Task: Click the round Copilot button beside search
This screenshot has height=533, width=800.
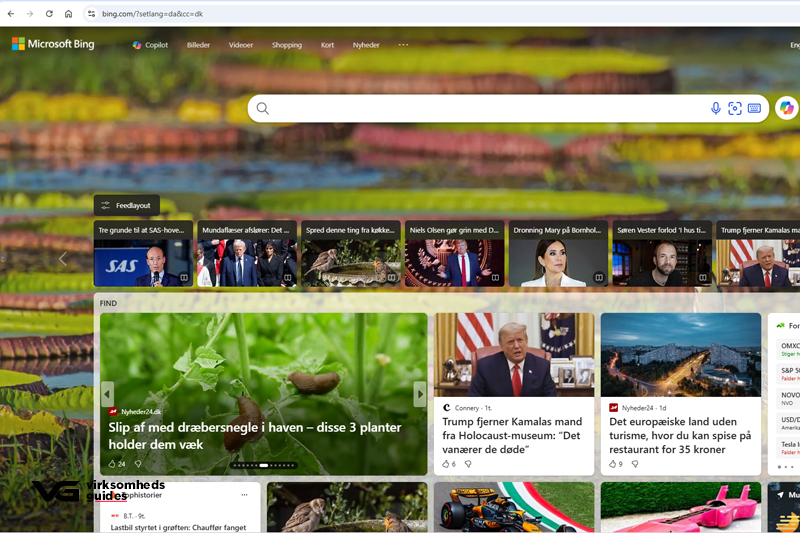Action: (x=786, y=108)
